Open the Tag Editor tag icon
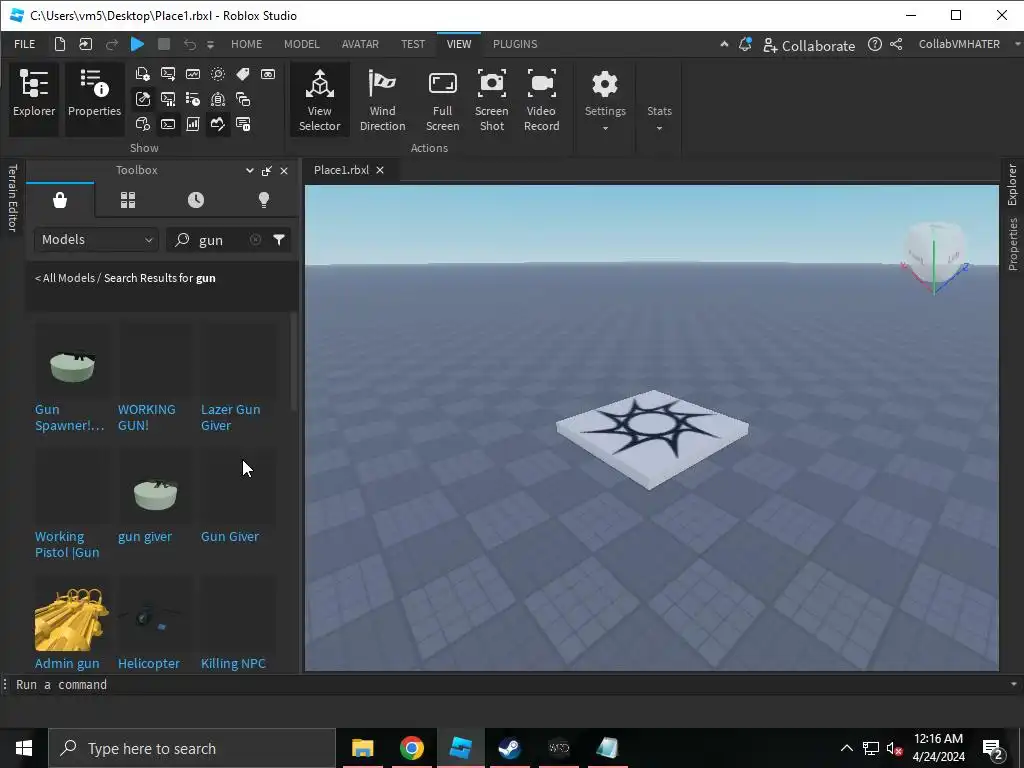 tap(242, 74)
